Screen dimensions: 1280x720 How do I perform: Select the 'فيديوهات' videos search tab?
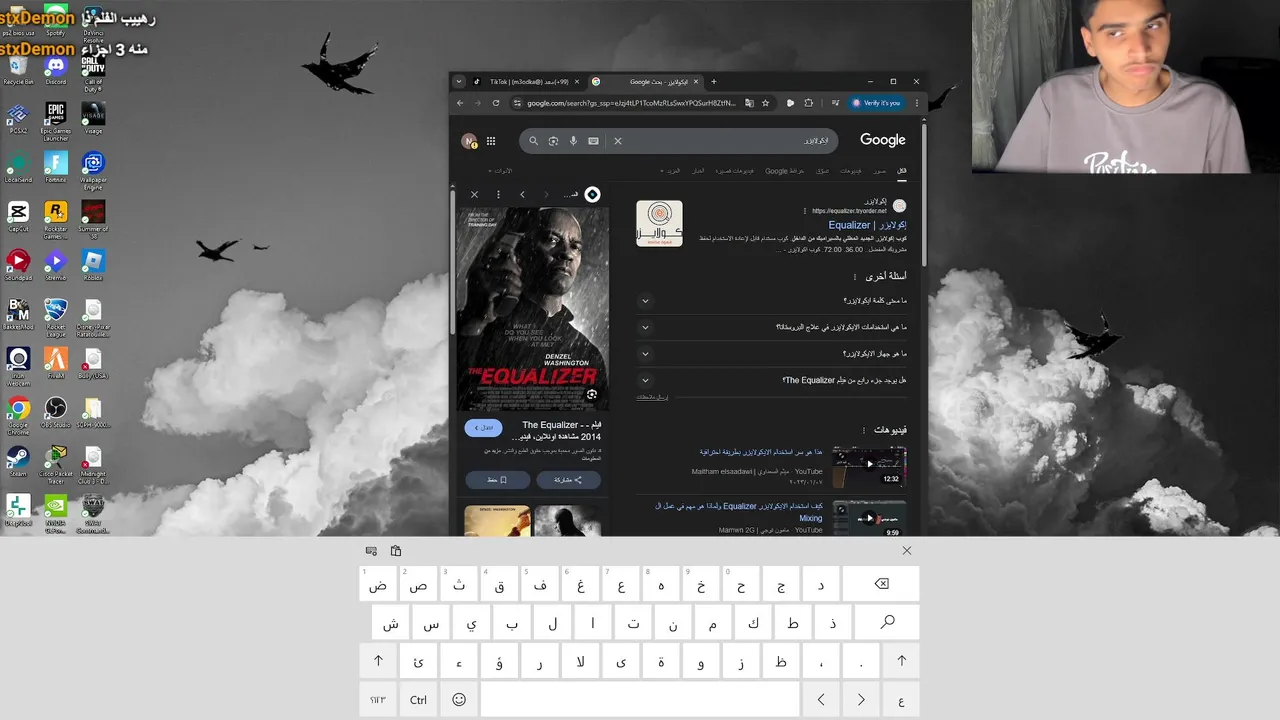(850, 171)
